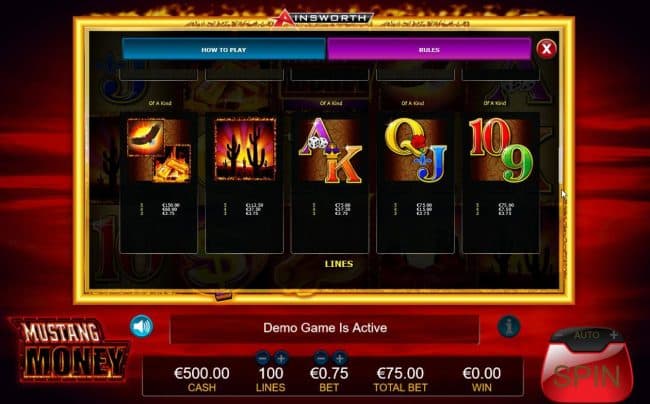650x404 pixels.
Task: Select the eagle and gold bars symbol
Action: coord(159,150)
